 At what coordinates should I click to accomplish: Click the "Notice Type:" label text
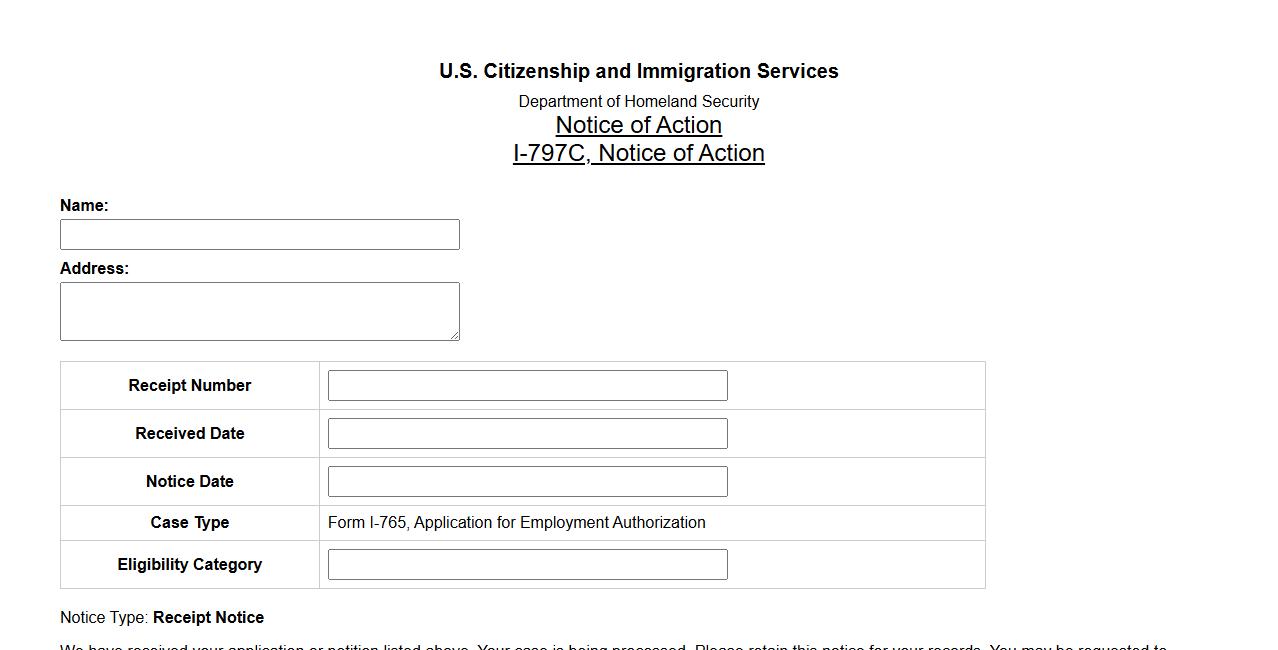[104, 618]
